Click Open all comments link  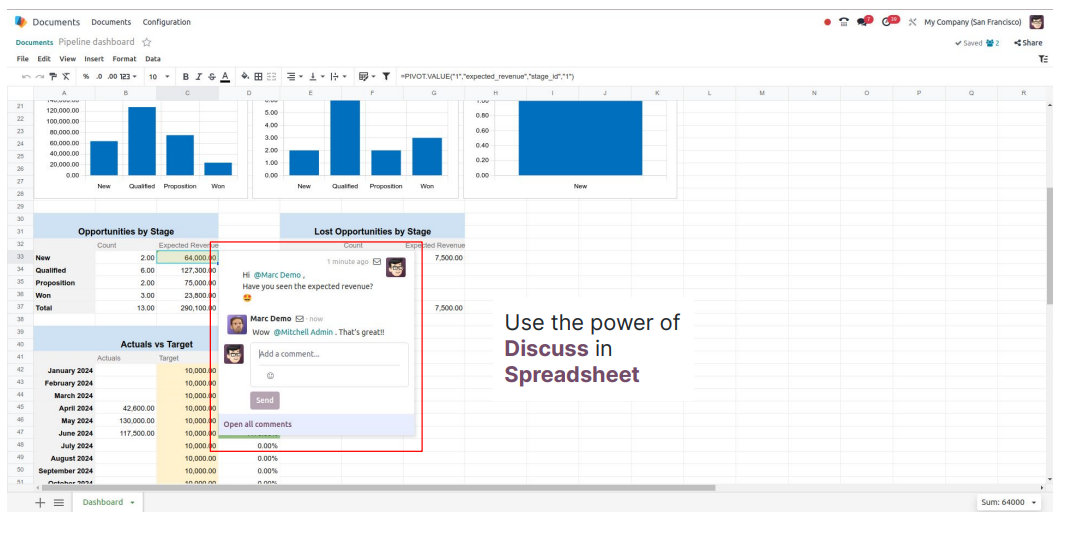[x=257, y=424]
